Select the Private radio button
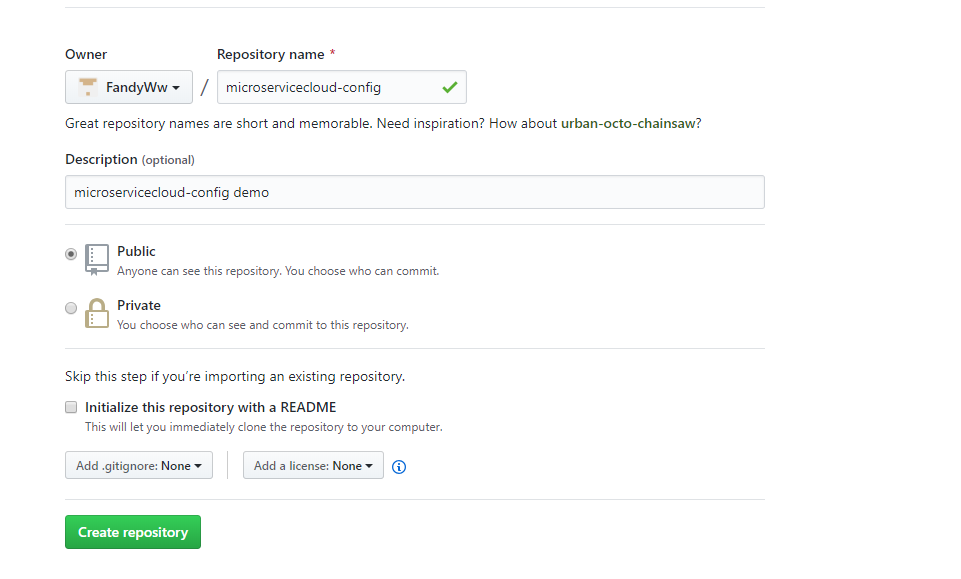Viewport: 961px width, 579px height. click(x=71, y=308)
